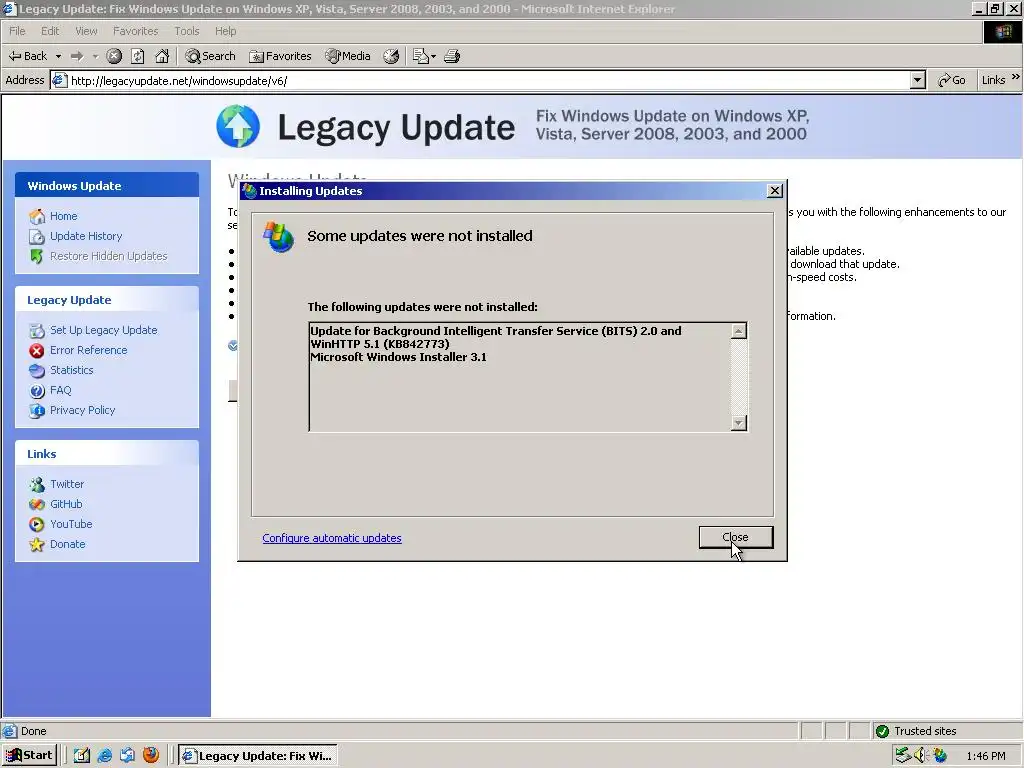
Task: Click the Donate star icon
Action: [37, 545]
